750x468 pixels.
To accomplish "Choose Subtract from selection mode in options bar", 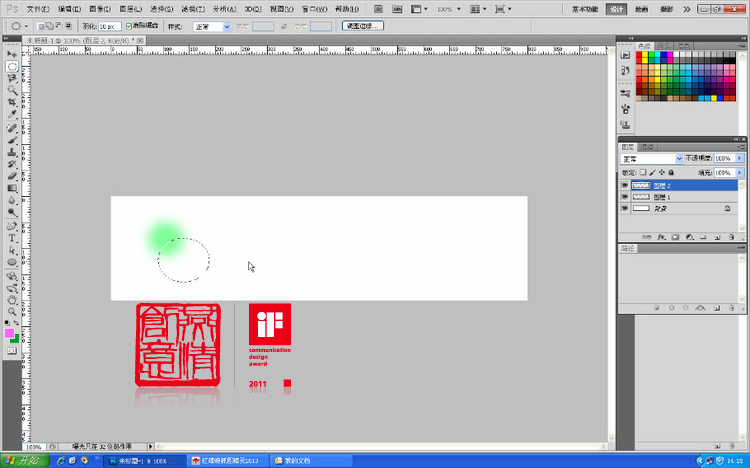I will pyautogui.click(x=59, y=26).
